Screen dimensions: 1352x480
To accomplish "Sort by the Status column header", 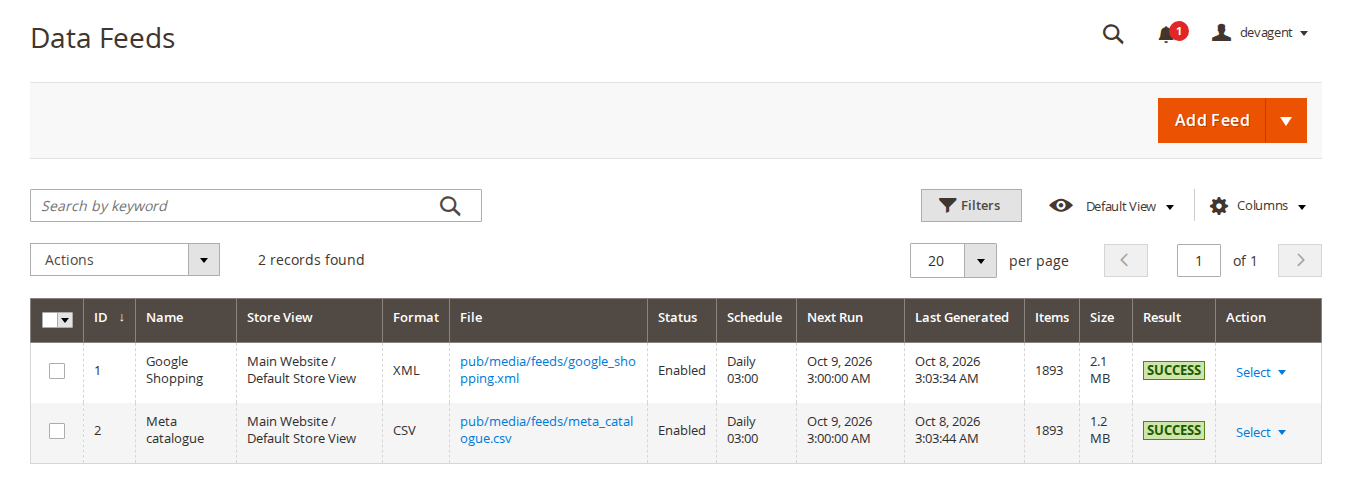I will tap(682, 318).
